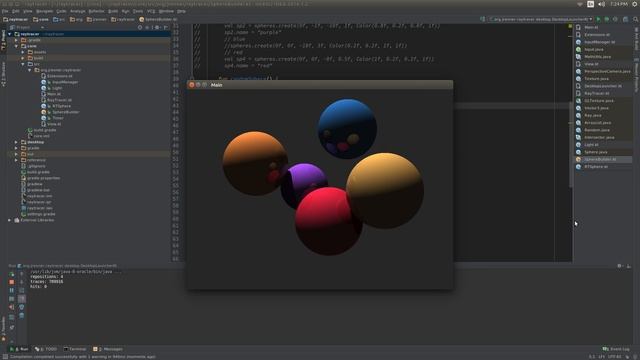Screen dimensions: 640x360
Task: Open InputManager in project tree
Action: coord(60,82)
